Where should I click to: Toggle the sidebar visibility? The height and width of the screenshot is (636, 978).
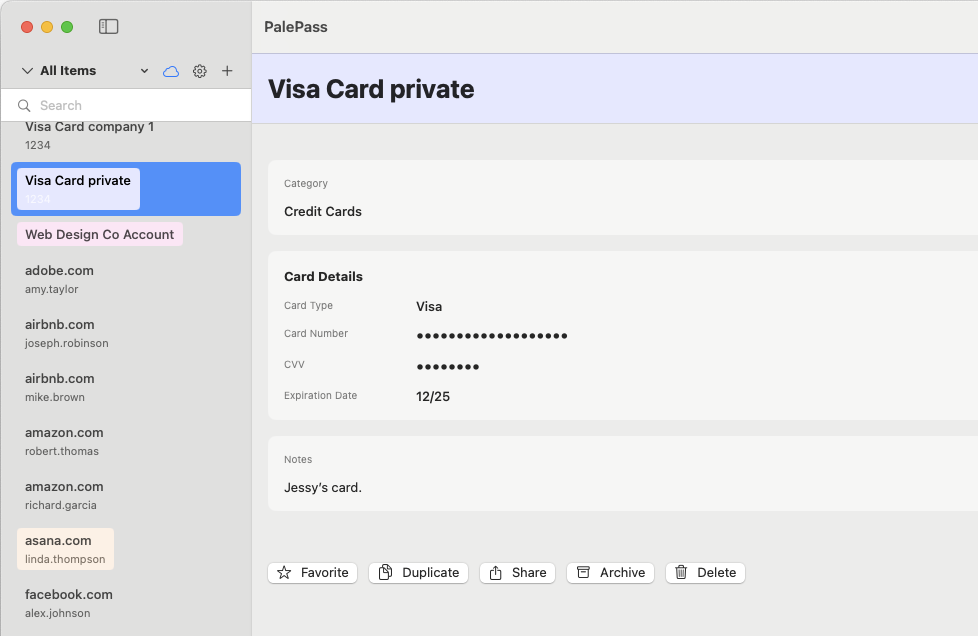[x=108, y=27]
